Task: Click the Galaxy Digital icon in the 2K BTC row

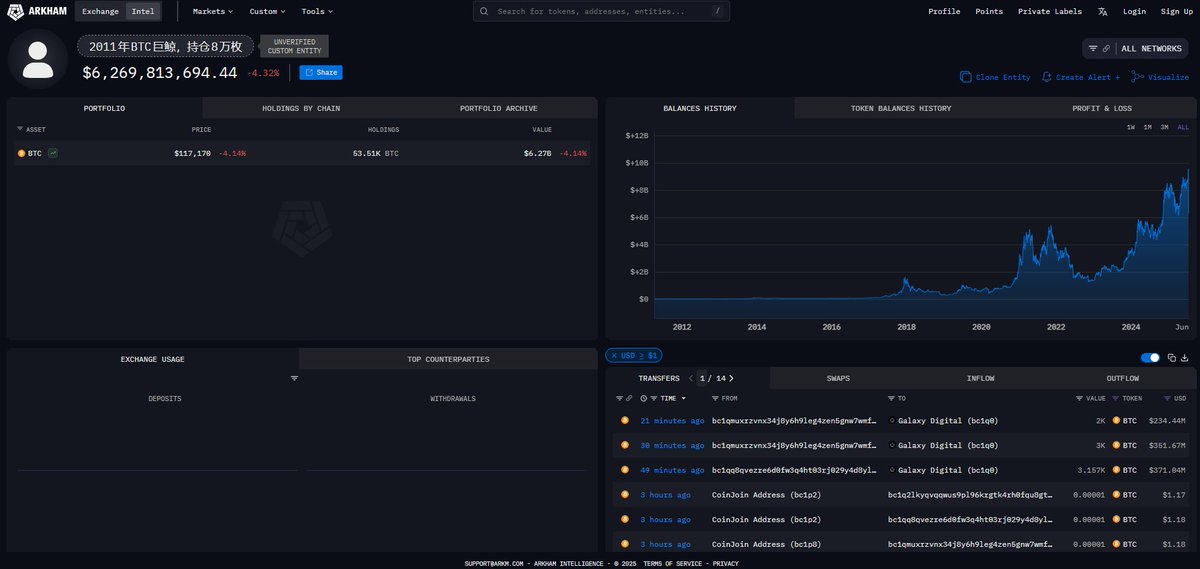Action: [x=892, y=420]
